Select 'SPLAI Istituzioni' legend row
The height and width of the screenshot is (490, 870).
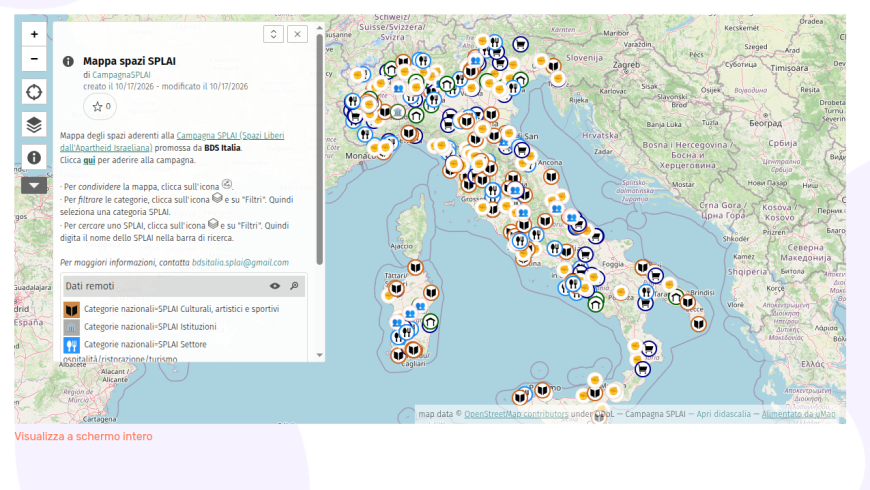pyautogui.click(x=150, y=327)
